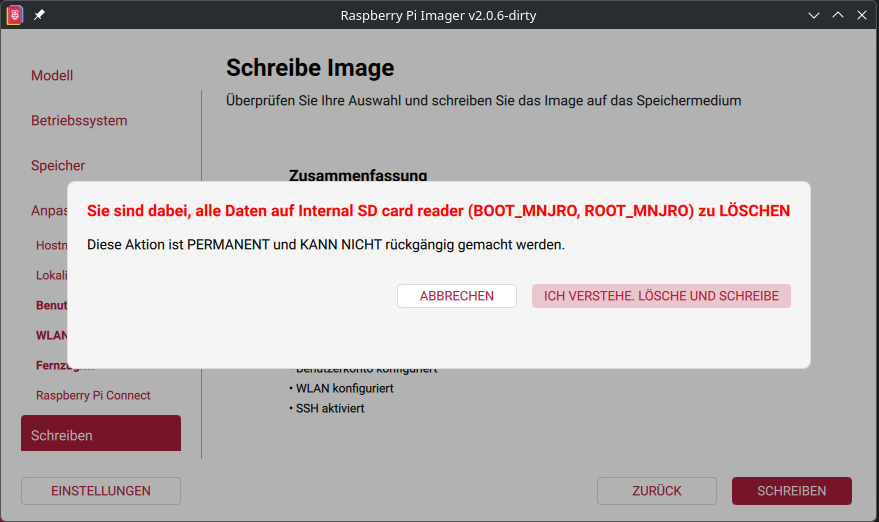The width and height of the screenshot is (879, 522).
Task: Click the red warning headline about LÖSCHEN
Action: [438, 211]
